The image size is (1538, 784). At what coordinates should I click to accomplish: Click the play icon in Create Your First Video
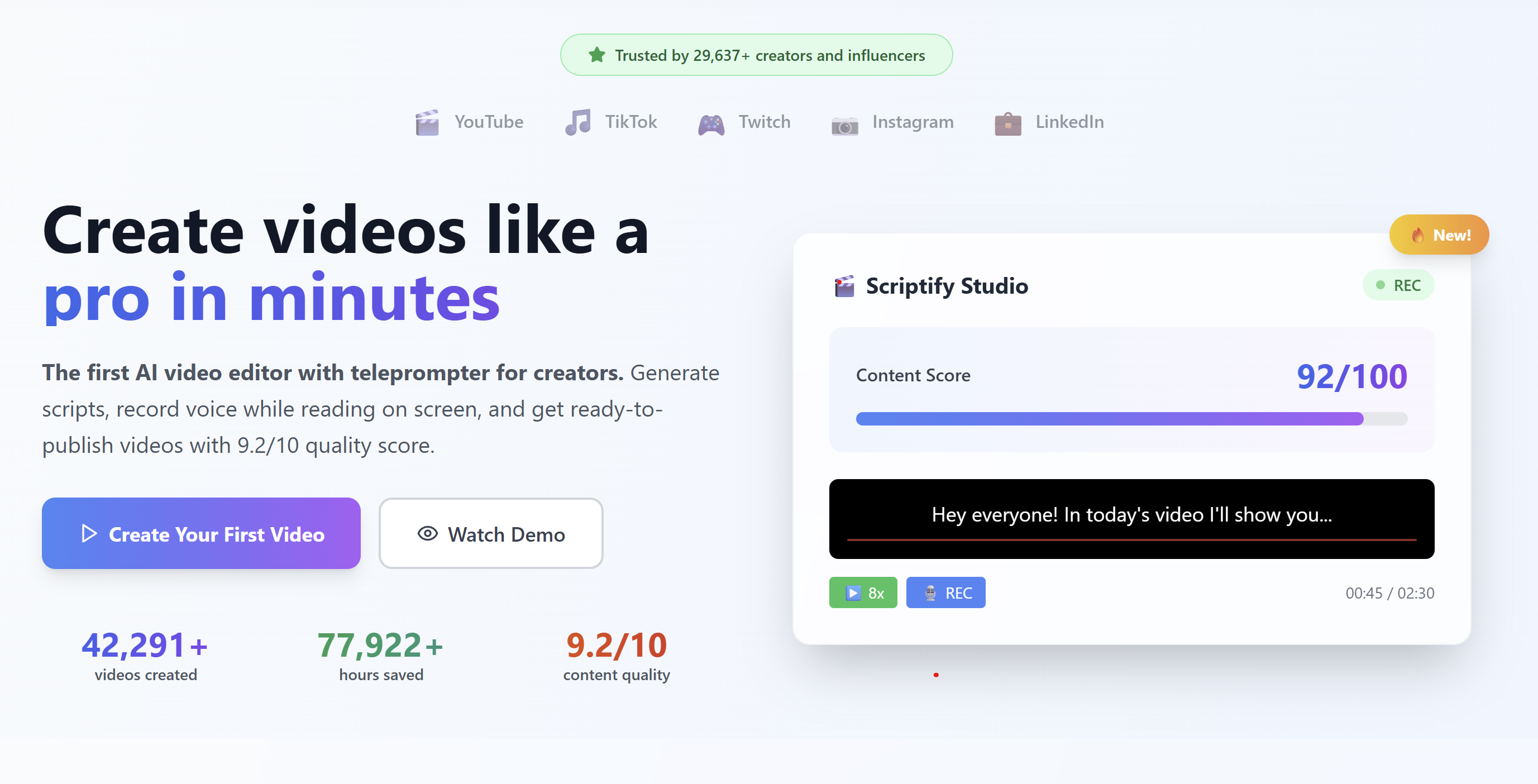pyautogui.click(x=88, y=533)
